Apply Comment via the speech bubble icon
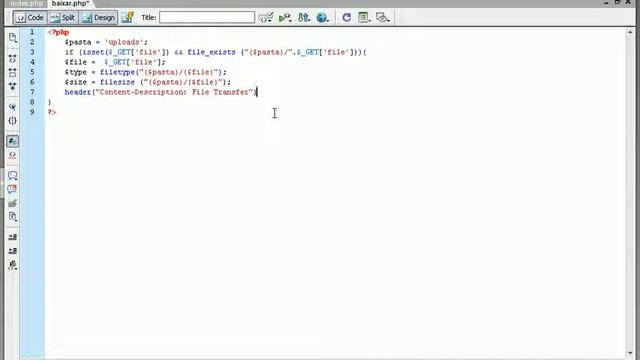The image size is (640, 360). coord(13,176)
